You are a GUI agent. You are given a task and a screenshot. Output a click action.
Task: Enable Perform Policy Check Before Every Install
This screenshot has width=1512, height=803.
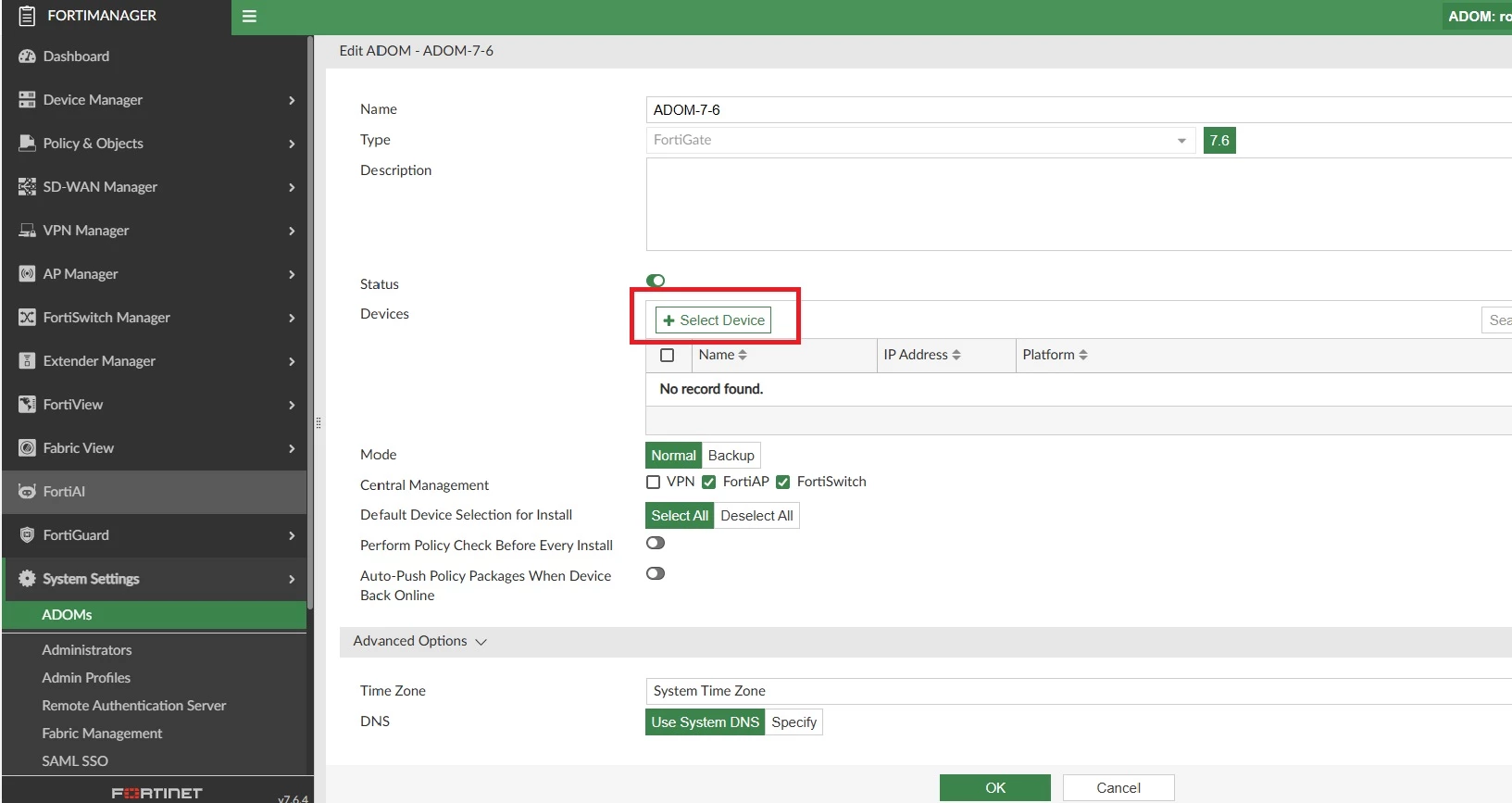click(656, 543)
